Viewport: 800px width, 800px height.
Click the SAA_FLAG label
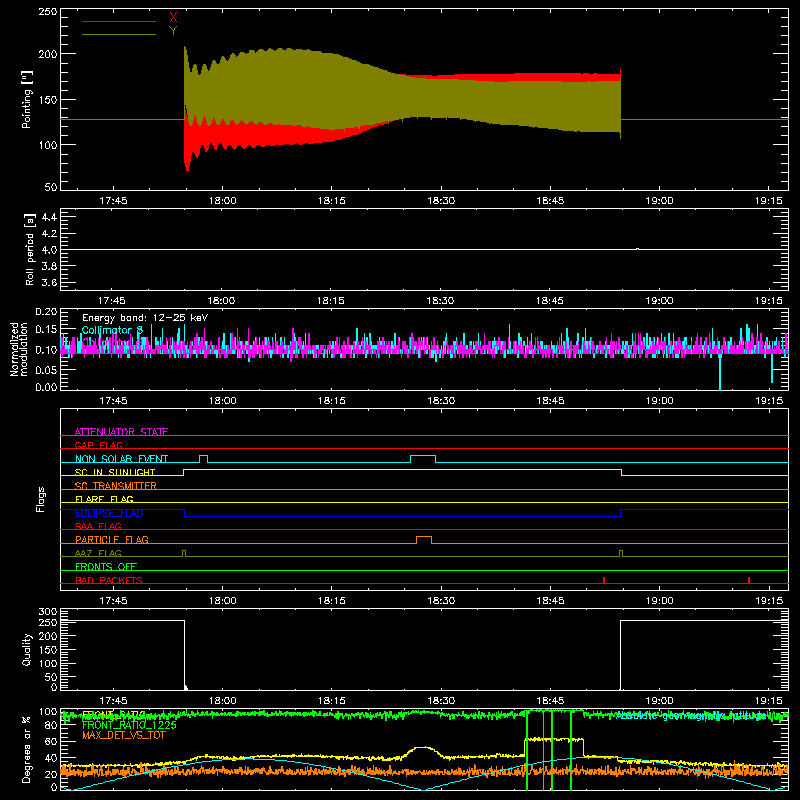[98, 526]
